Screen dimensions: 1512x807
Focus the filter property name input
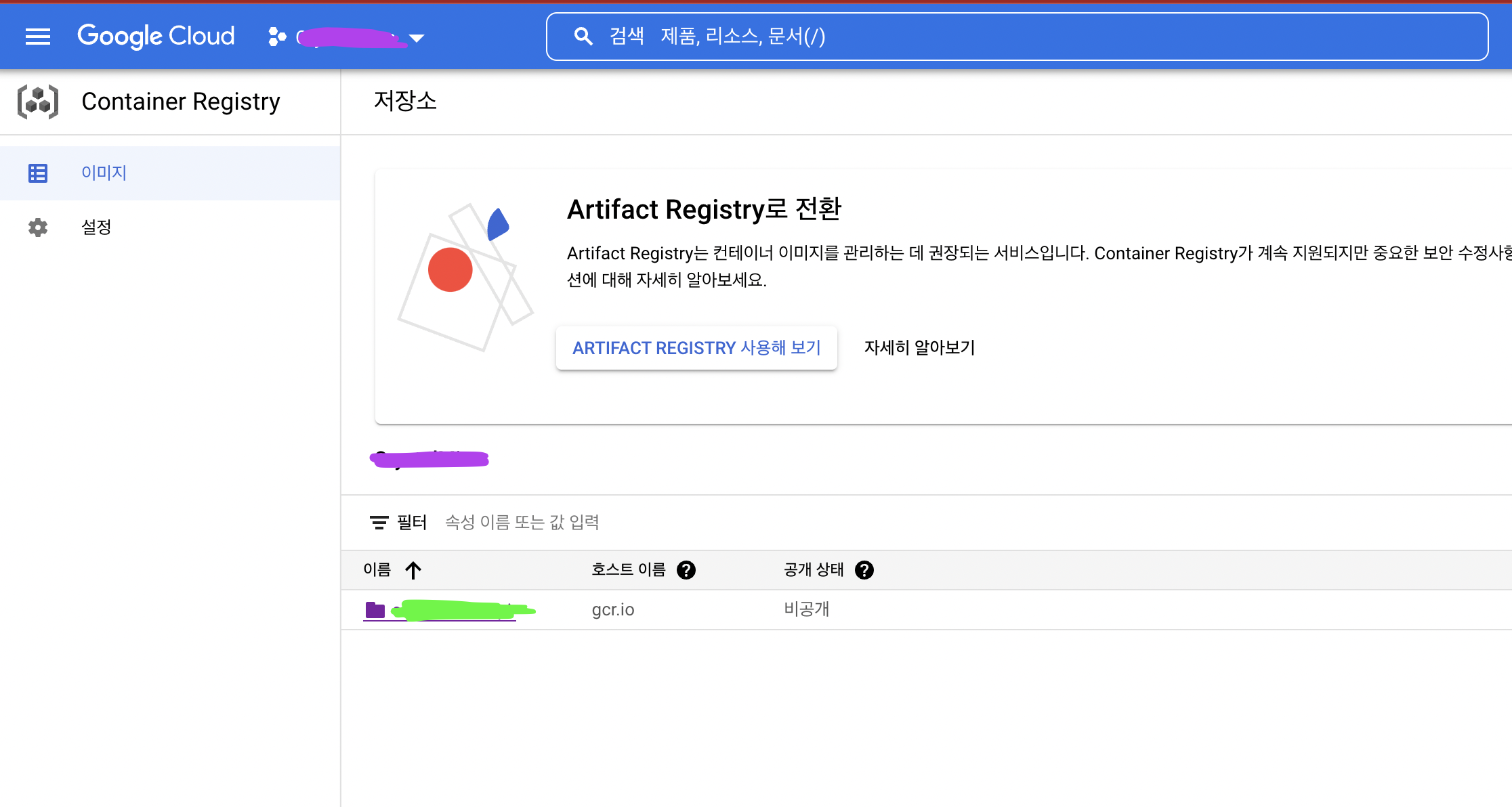[x=522, y=523]
